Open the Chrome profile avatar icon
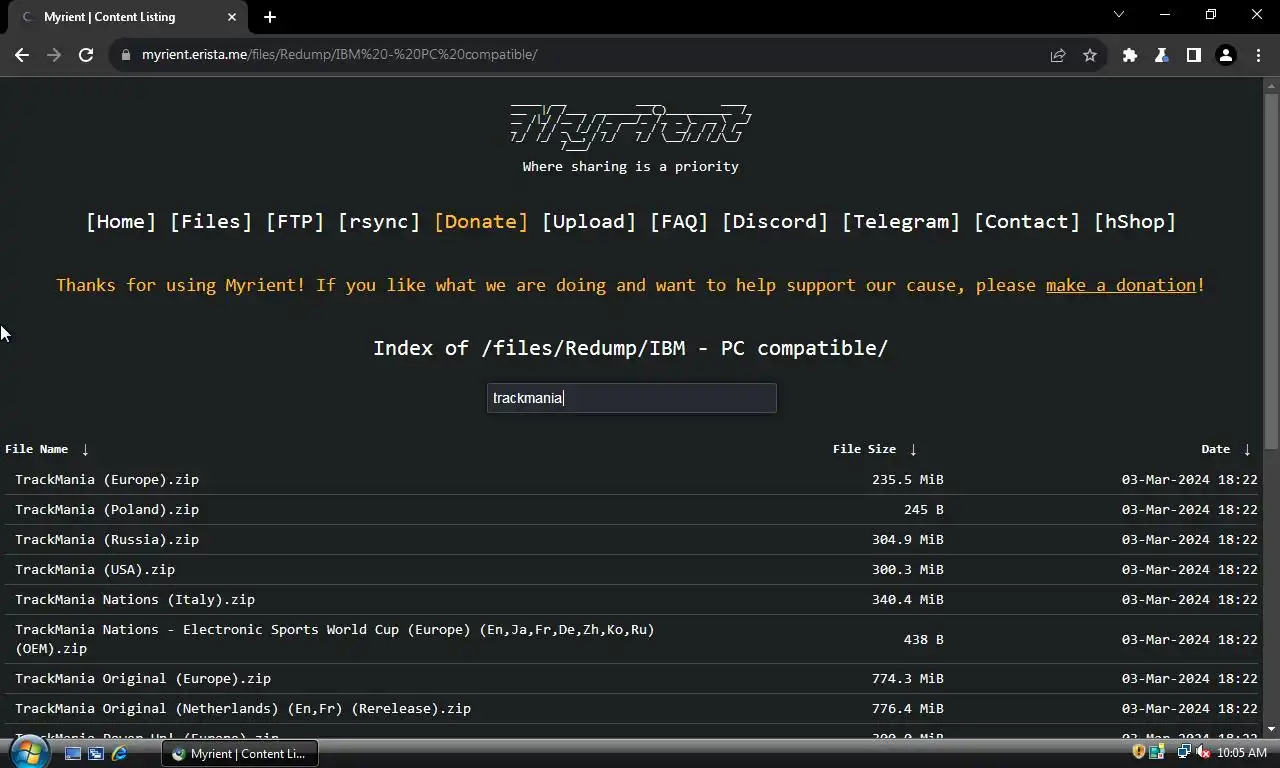 (1226, 55)
